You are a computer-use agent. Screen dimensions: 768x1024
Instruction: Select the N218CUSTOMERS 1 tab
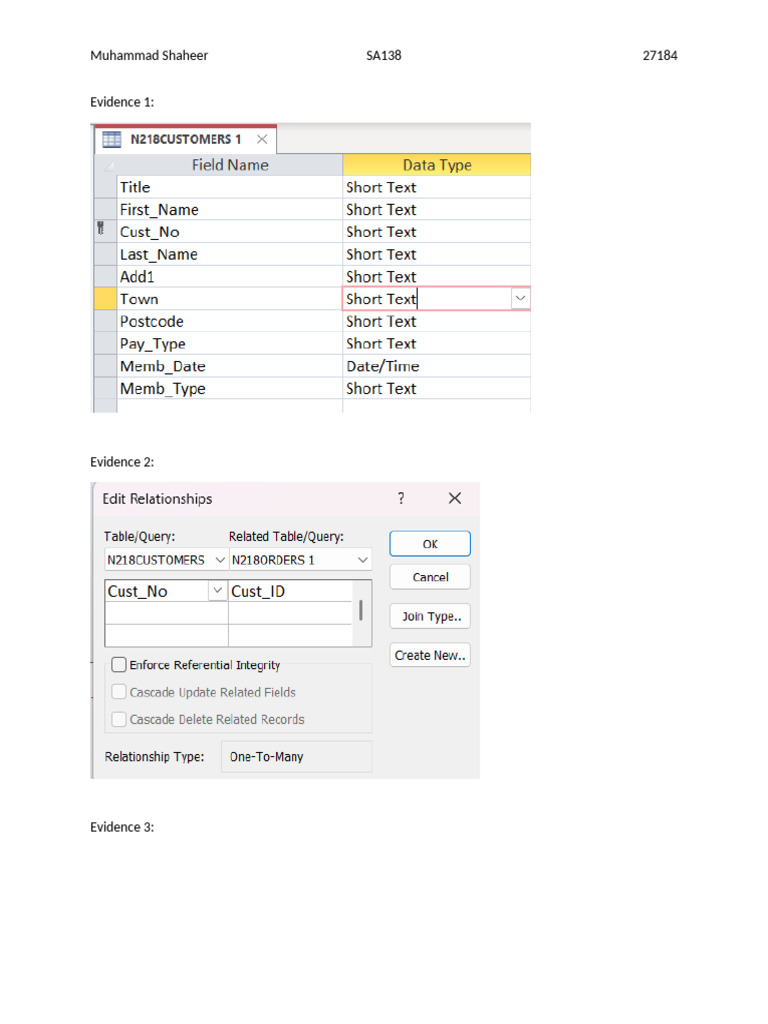(x=185, y=139)
